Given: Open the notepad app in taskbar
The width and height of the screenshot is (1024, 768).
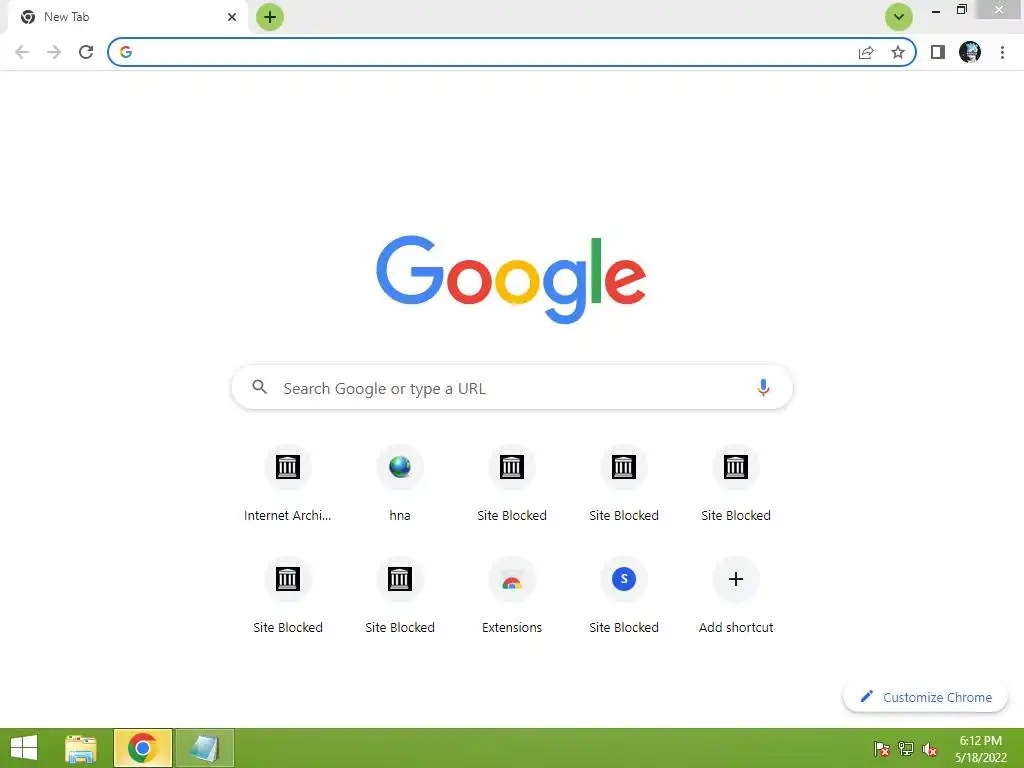Looking at the screenshot, I should click(204, 748).
